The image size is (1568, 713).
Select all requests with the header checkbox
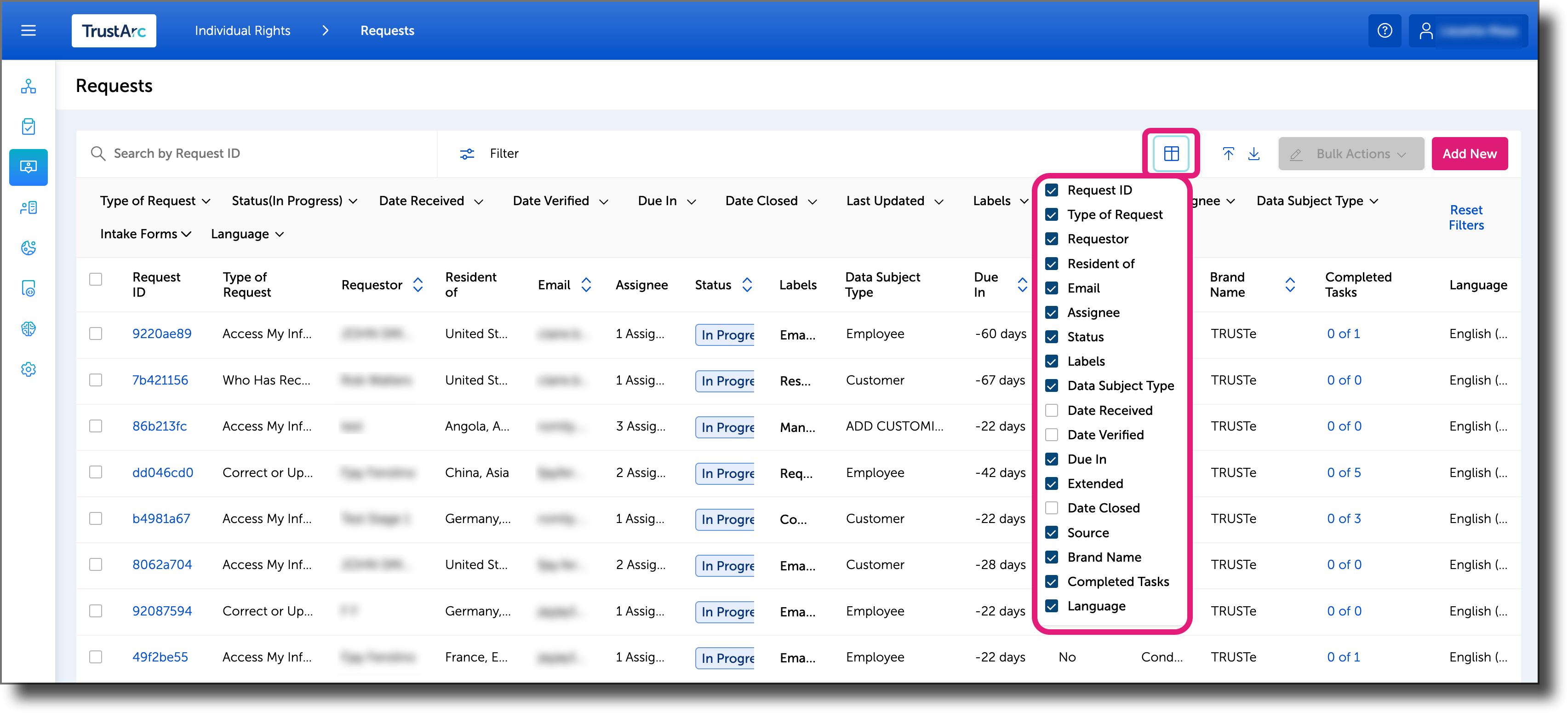pos(96,279)
